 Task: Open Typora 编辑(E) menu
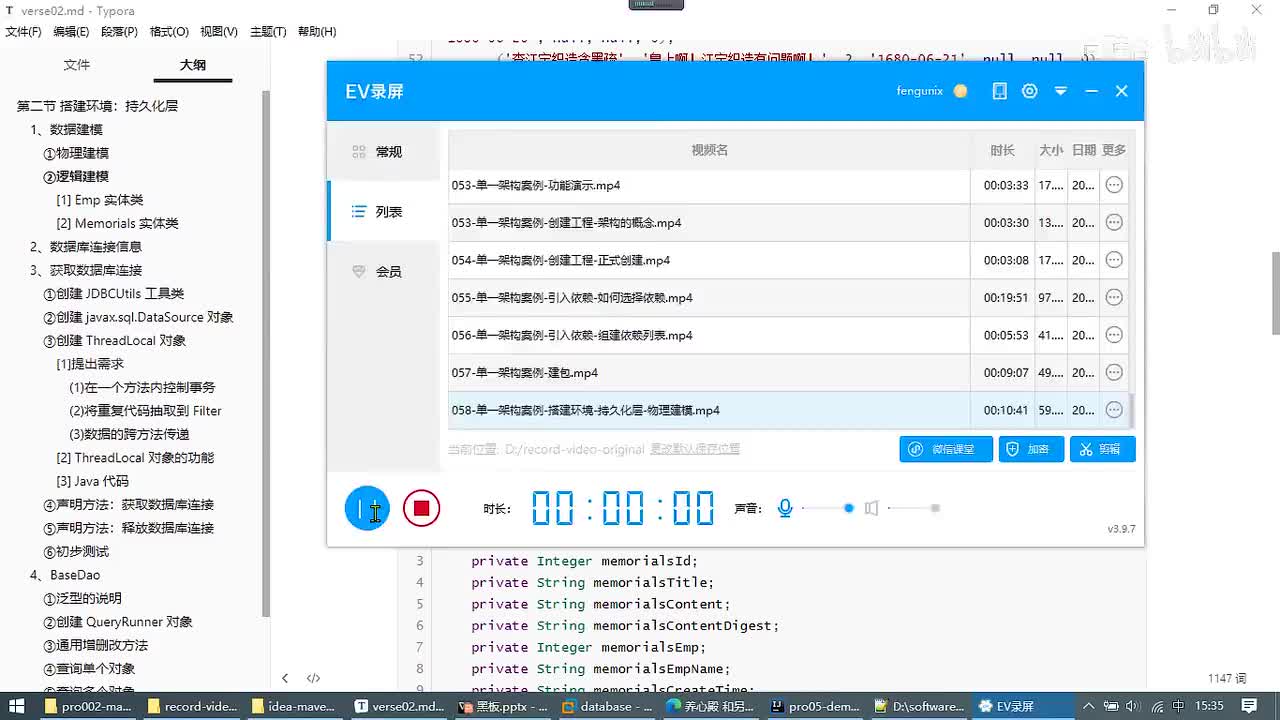tap(71, 31)
